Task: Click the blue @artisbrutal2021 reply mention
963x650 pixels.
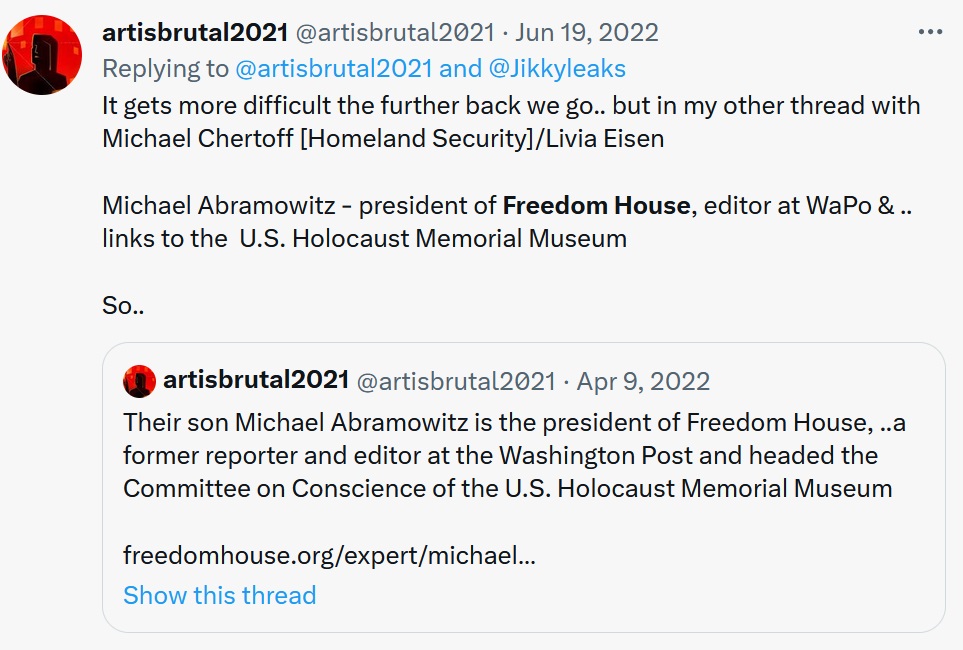Action: (332, 68)
